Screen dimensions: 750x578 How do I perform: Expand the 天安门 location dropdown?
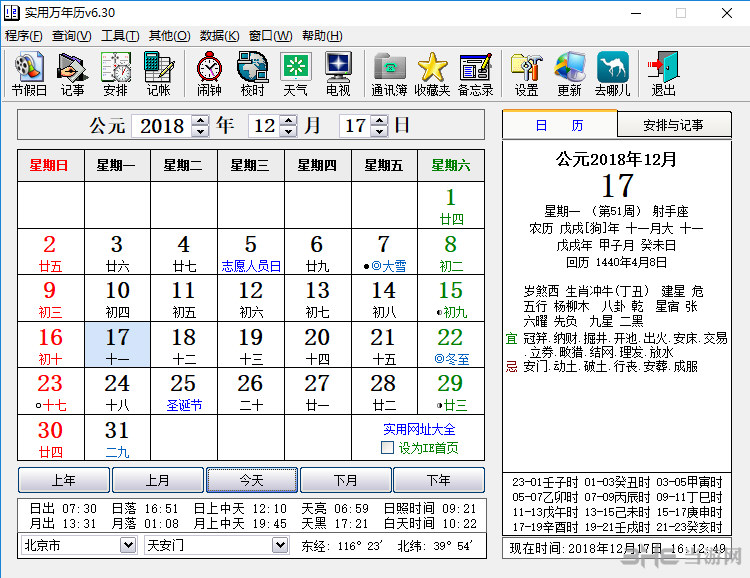[x=280, y=545]
